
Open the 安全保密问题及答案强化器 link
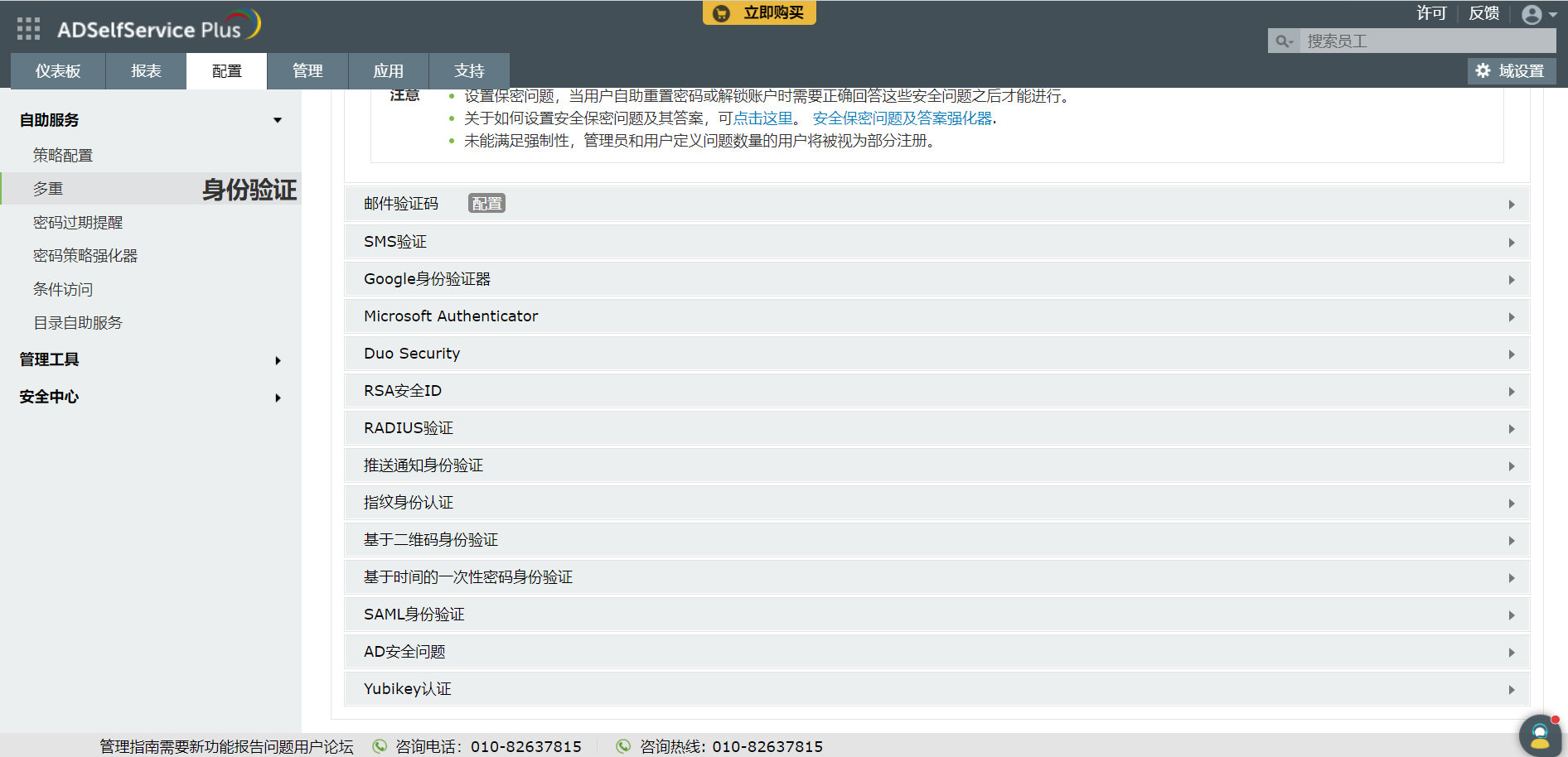[x=903, y=118]
